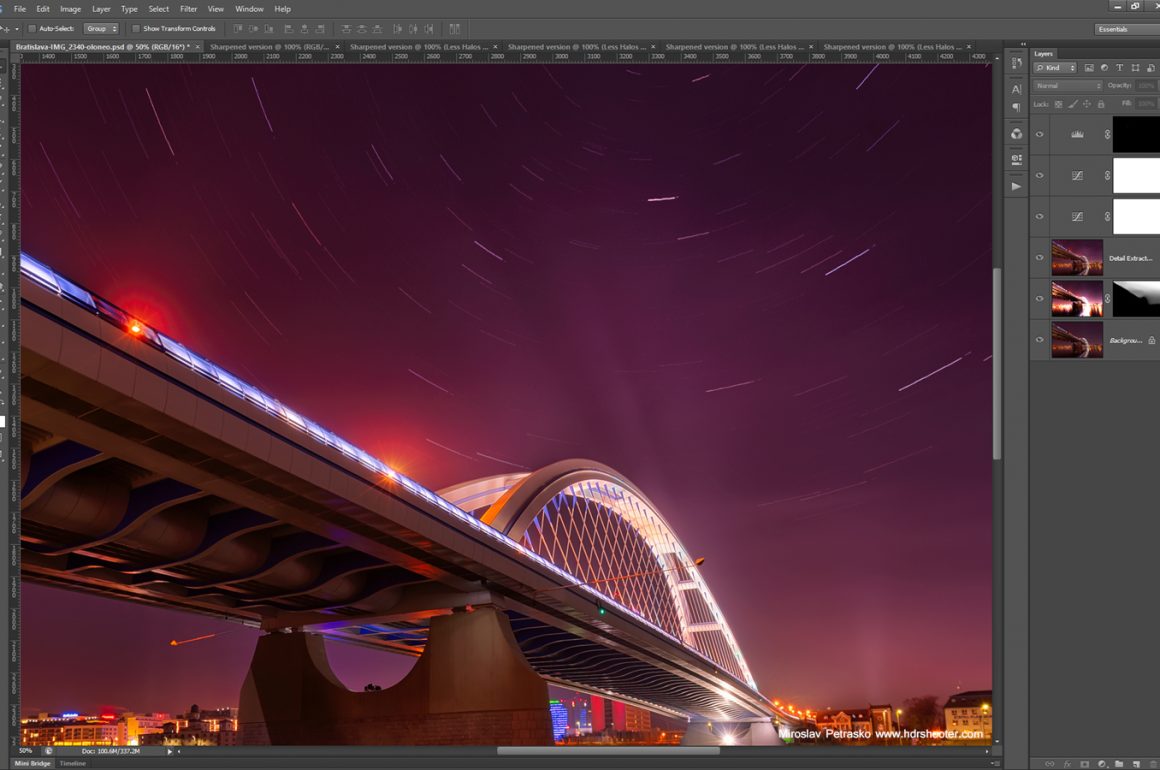Expand the Essentials workspace dropdown

coord(1126,29)
